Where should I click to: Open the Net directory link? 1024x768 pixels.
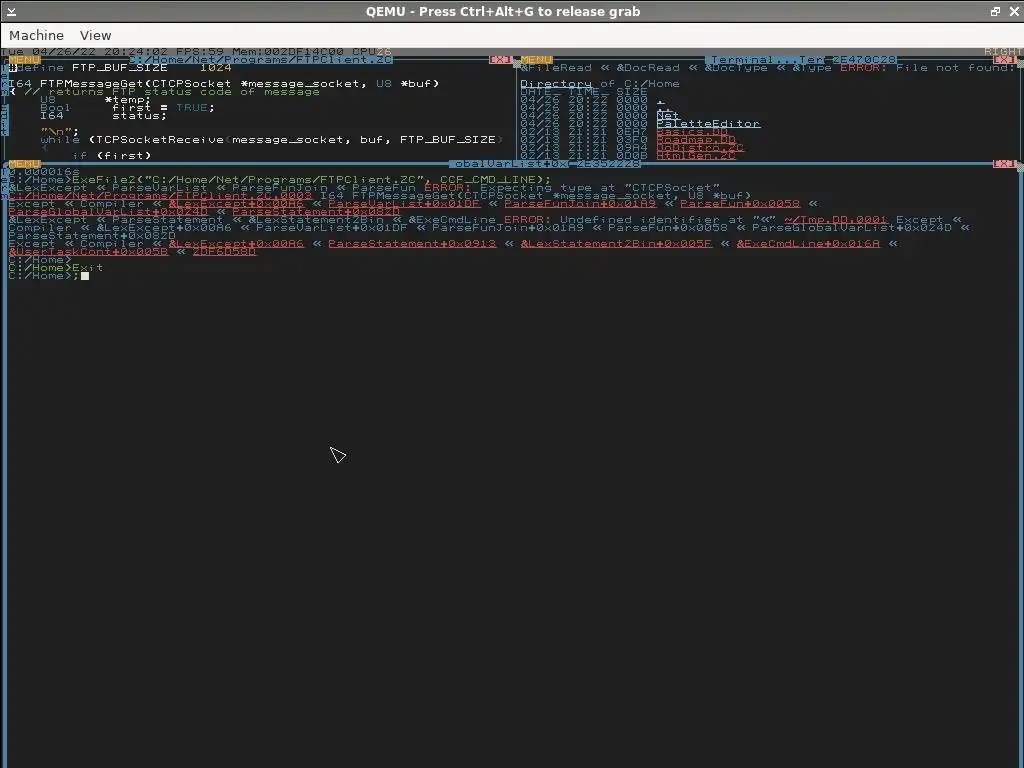[x=667, y=116]
